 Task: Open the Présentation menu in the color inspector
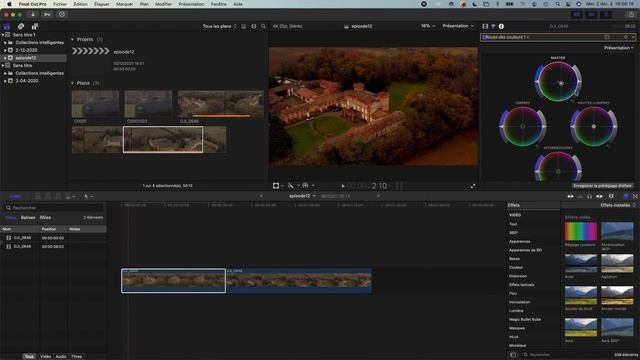(x=618, y=48)
